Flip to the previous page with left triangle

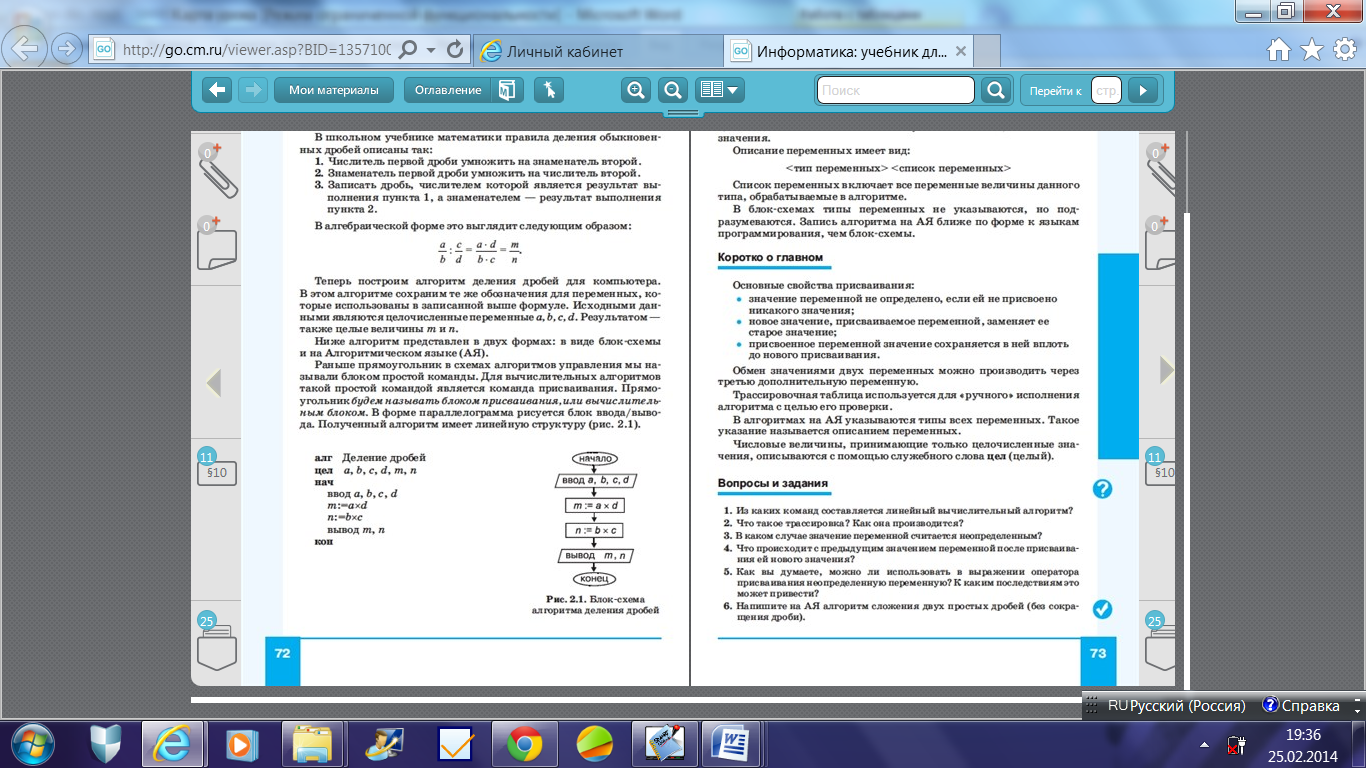pos(212,382)
